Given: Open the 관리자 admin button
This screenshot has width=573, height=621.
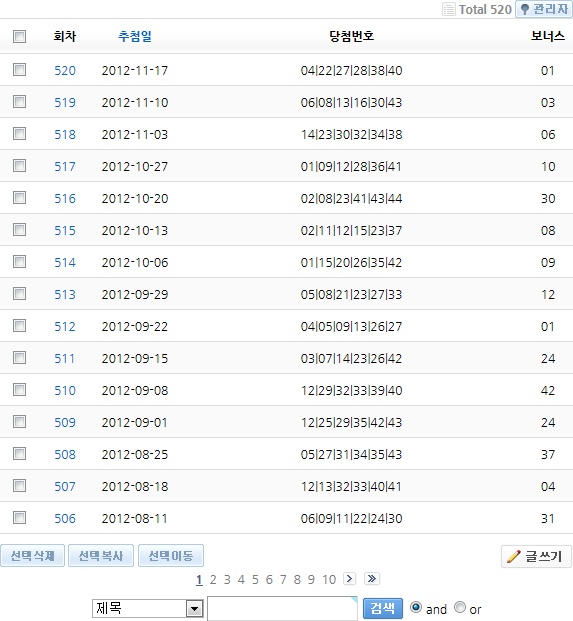Looking at the screenshot, I should click(544, 9).
